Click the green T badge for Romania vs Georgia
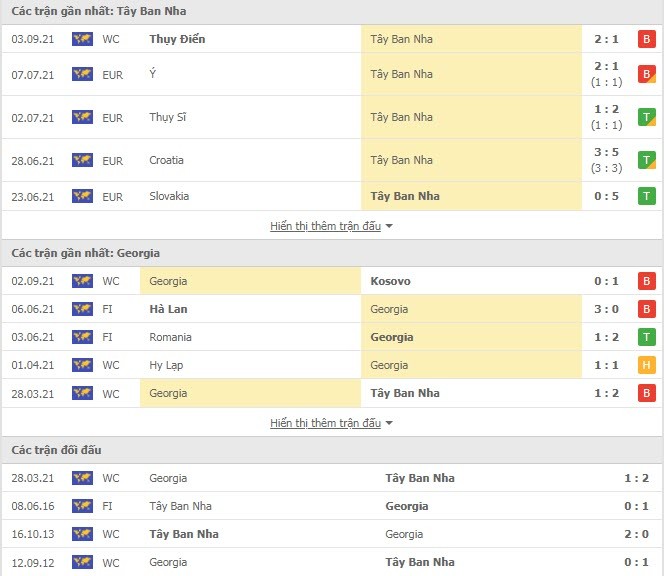Image resolution: width=664 pixels, height=576 pixels. pos(646,337)
